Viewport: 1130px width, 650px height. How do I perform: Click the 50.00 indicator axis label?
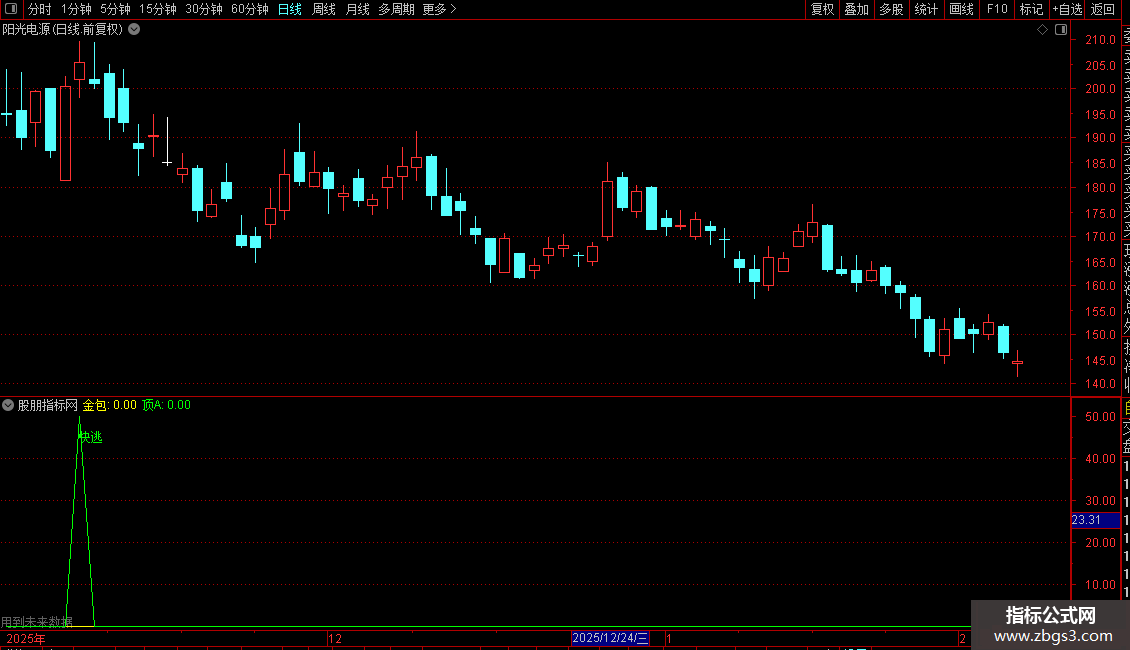coord(1100,417)
